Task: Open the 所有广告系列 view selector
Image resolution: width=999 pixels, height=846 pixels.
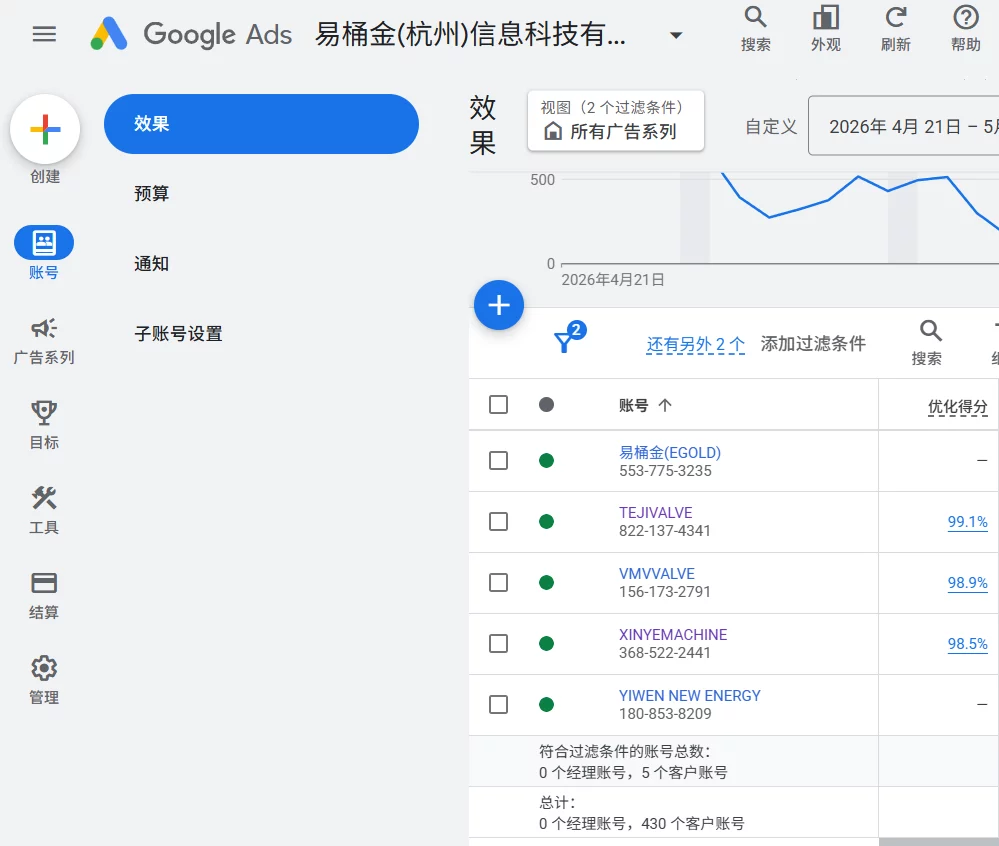Action: pos(615,120)
